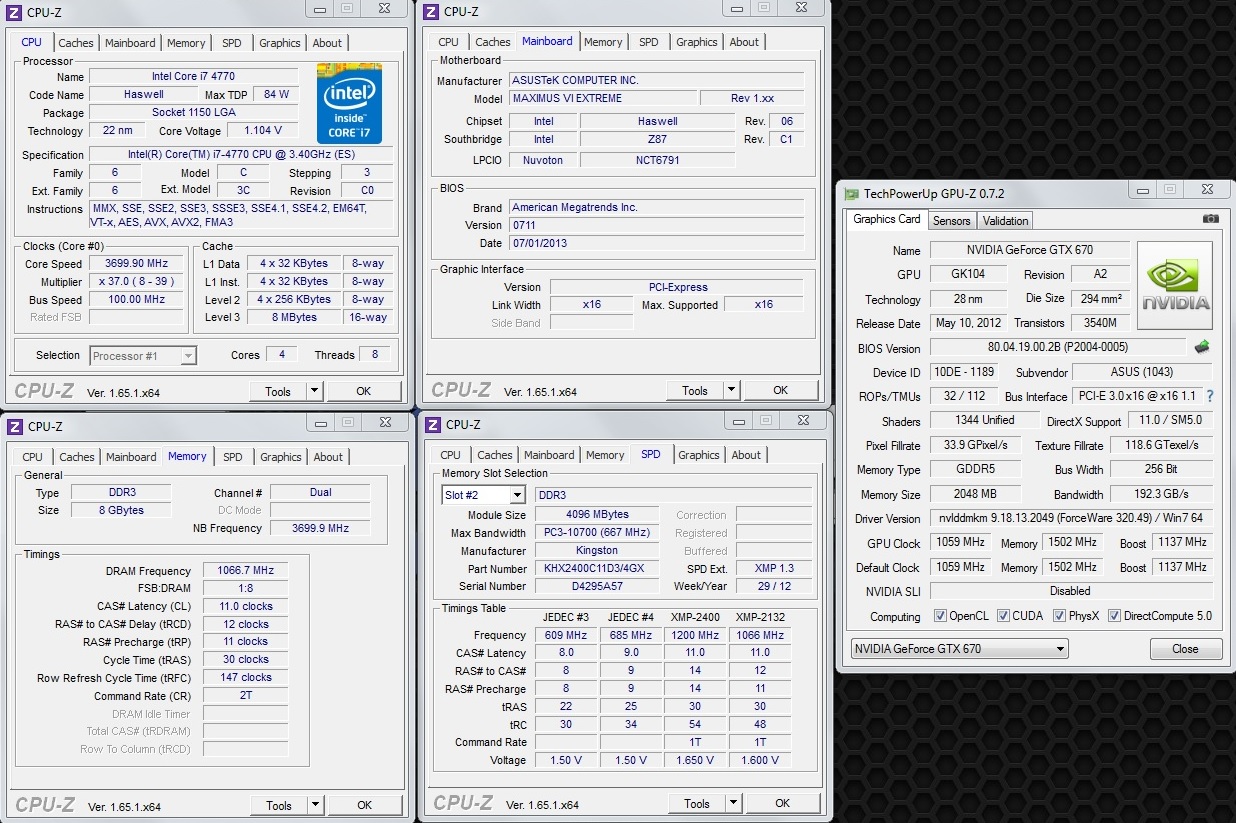Click the CPU-Z icon in SPD window
The height and width of the screenshot is (823, 1236).
(433, 425)
